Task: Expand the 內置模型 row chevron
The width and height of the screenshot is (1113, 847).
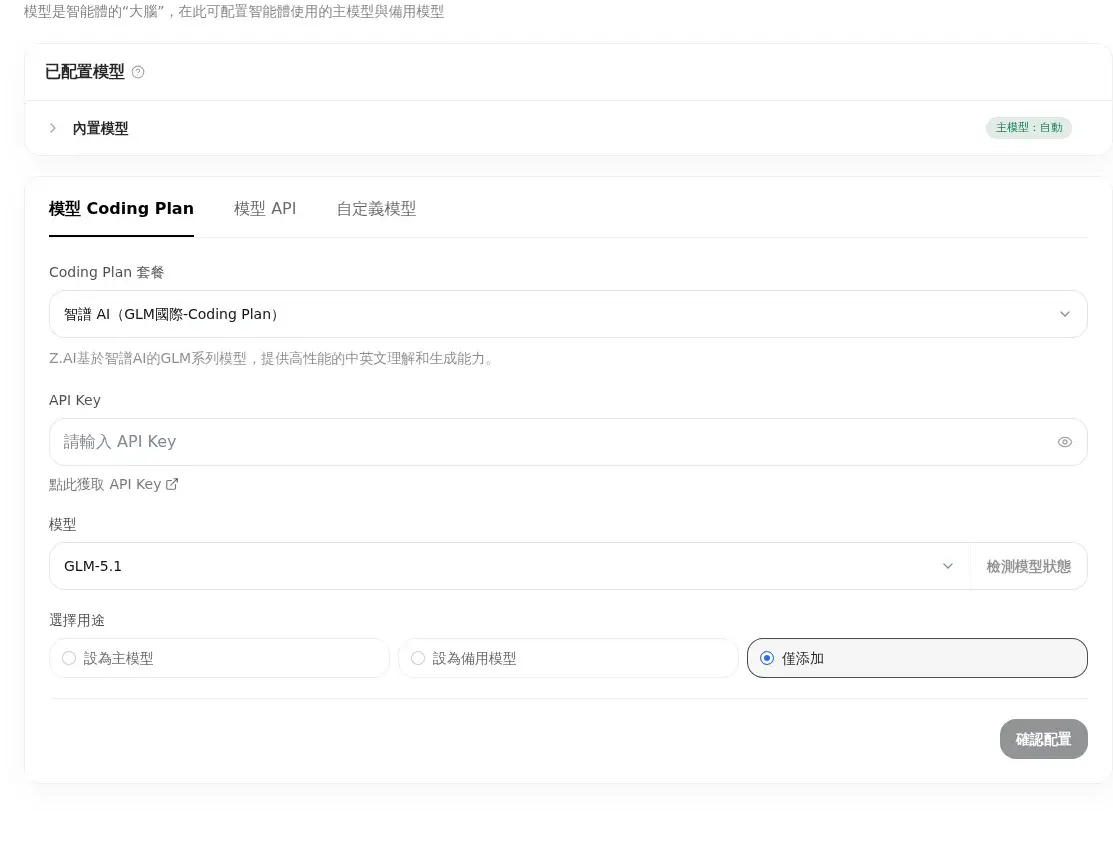Action: tap(53, 128)
